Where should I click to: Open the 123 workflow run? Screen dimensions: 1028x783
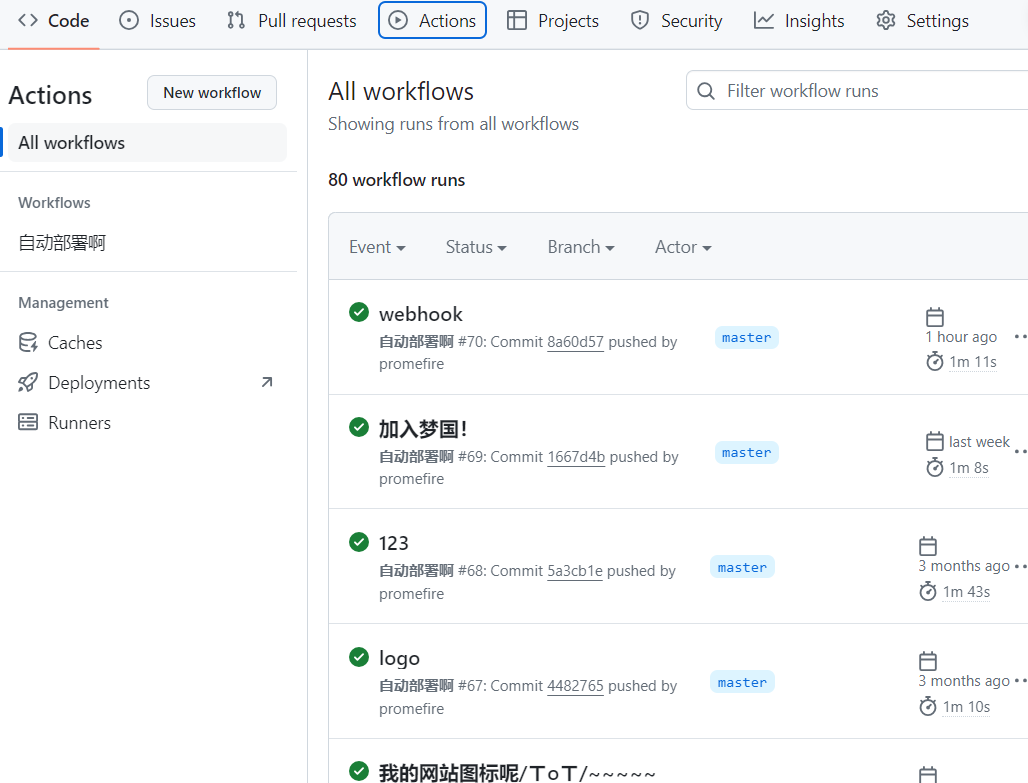pos(393,543)
